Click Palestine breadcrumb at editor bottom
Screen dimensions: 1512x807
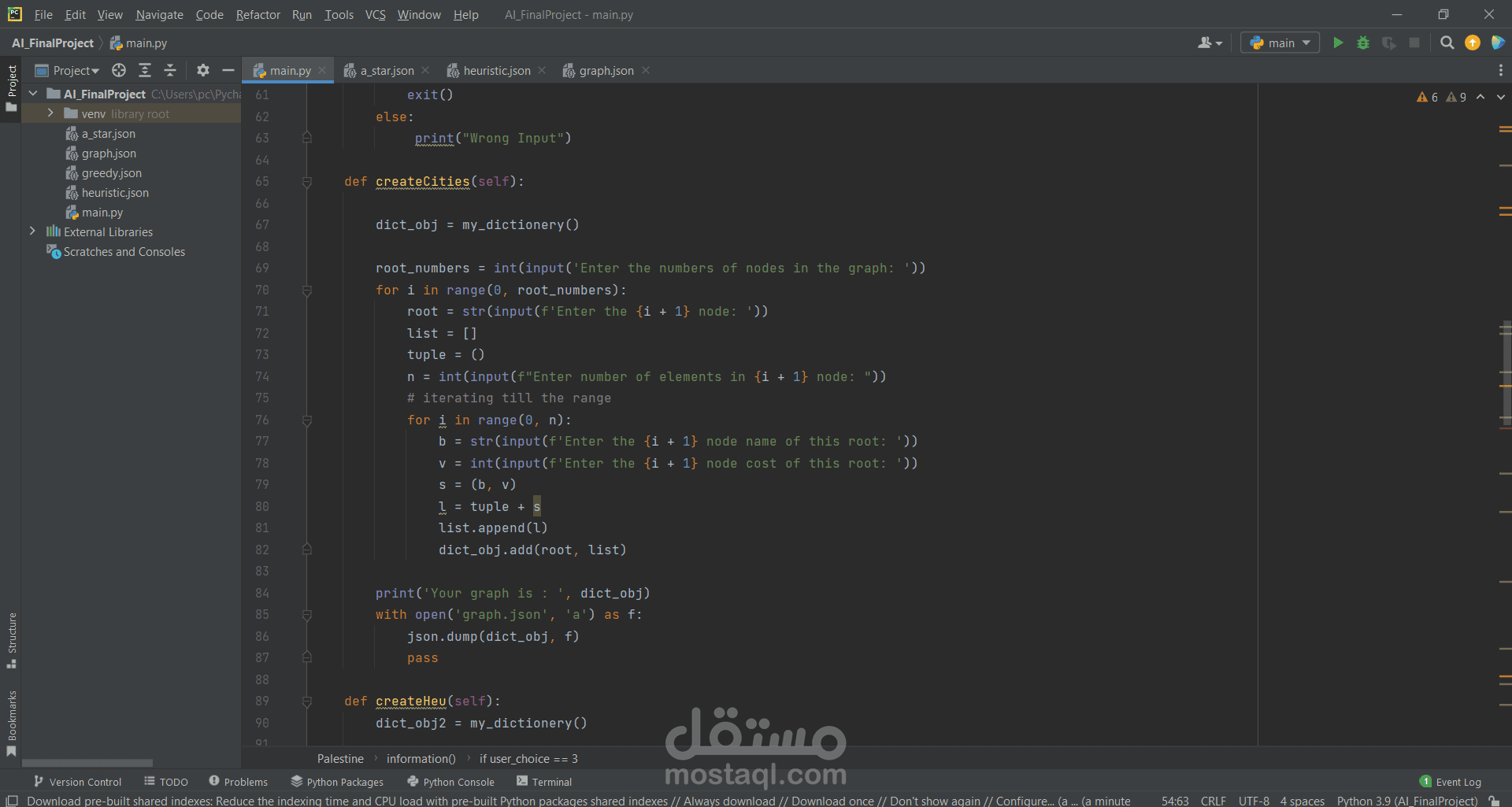pos(340,759)
